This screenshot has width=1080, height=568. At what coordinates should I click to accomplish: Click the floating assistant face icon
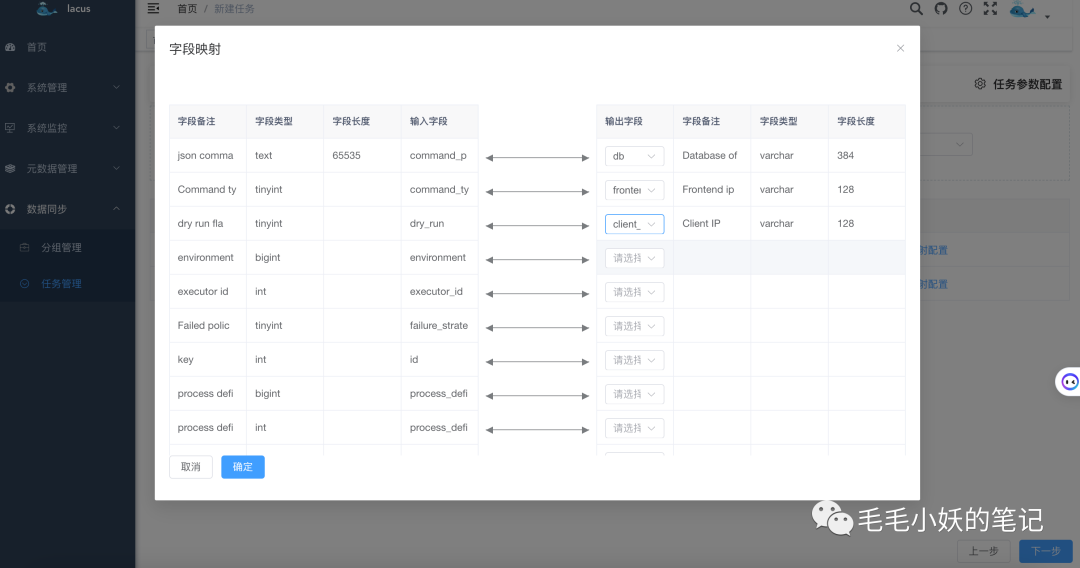point(1069,381)
